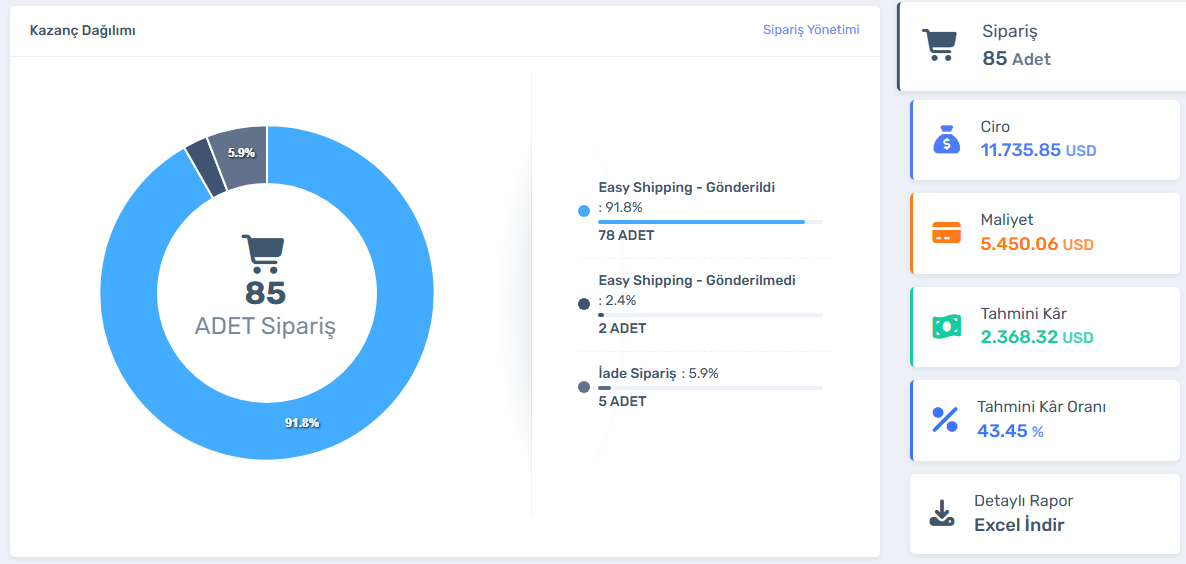Click the green banknote Tahmini Kâr icon
Image resolution: width=1186 pixels, height=564 pixels.
946,326
